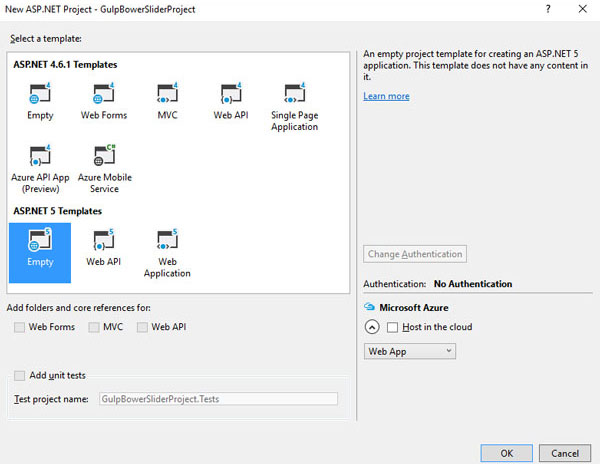The image size is (600, 464).
Task: Click the ASP.NET 5 Templates heading
Action: coord(57,211)
